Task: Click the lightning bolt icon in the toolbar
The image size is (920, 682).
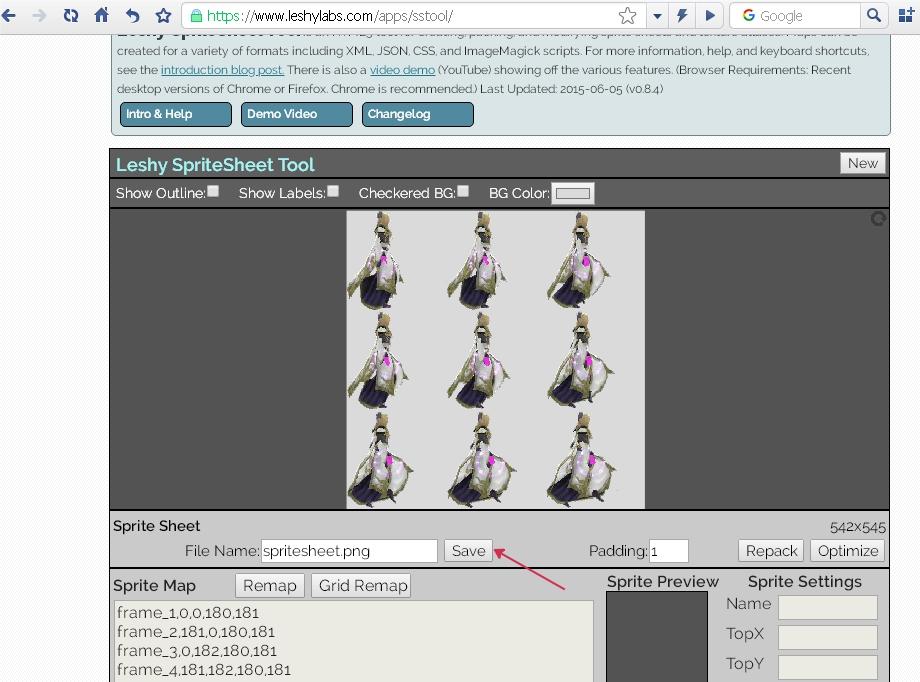Action: 683,16
